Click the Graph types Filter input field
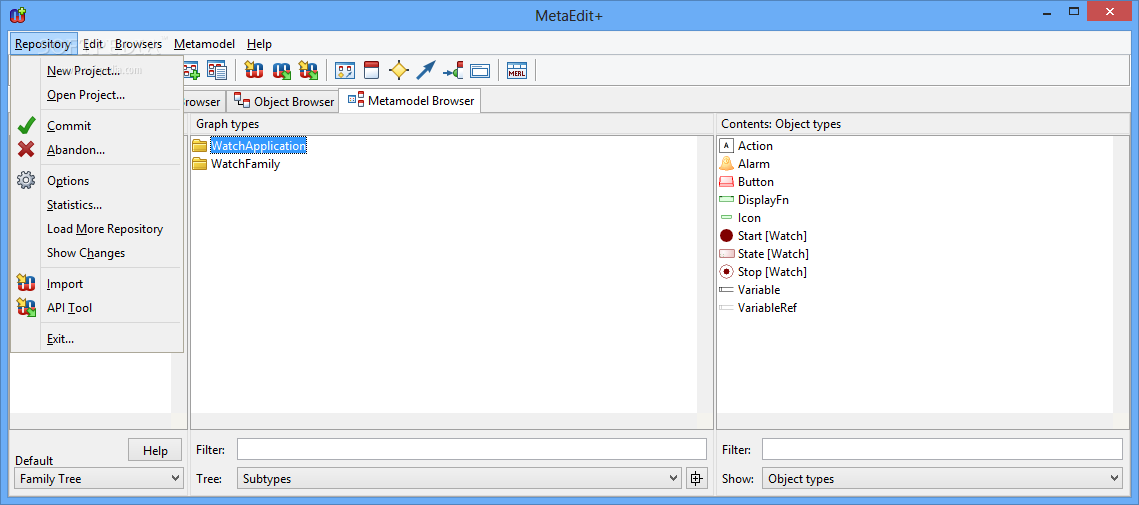 tap(471, 449)
